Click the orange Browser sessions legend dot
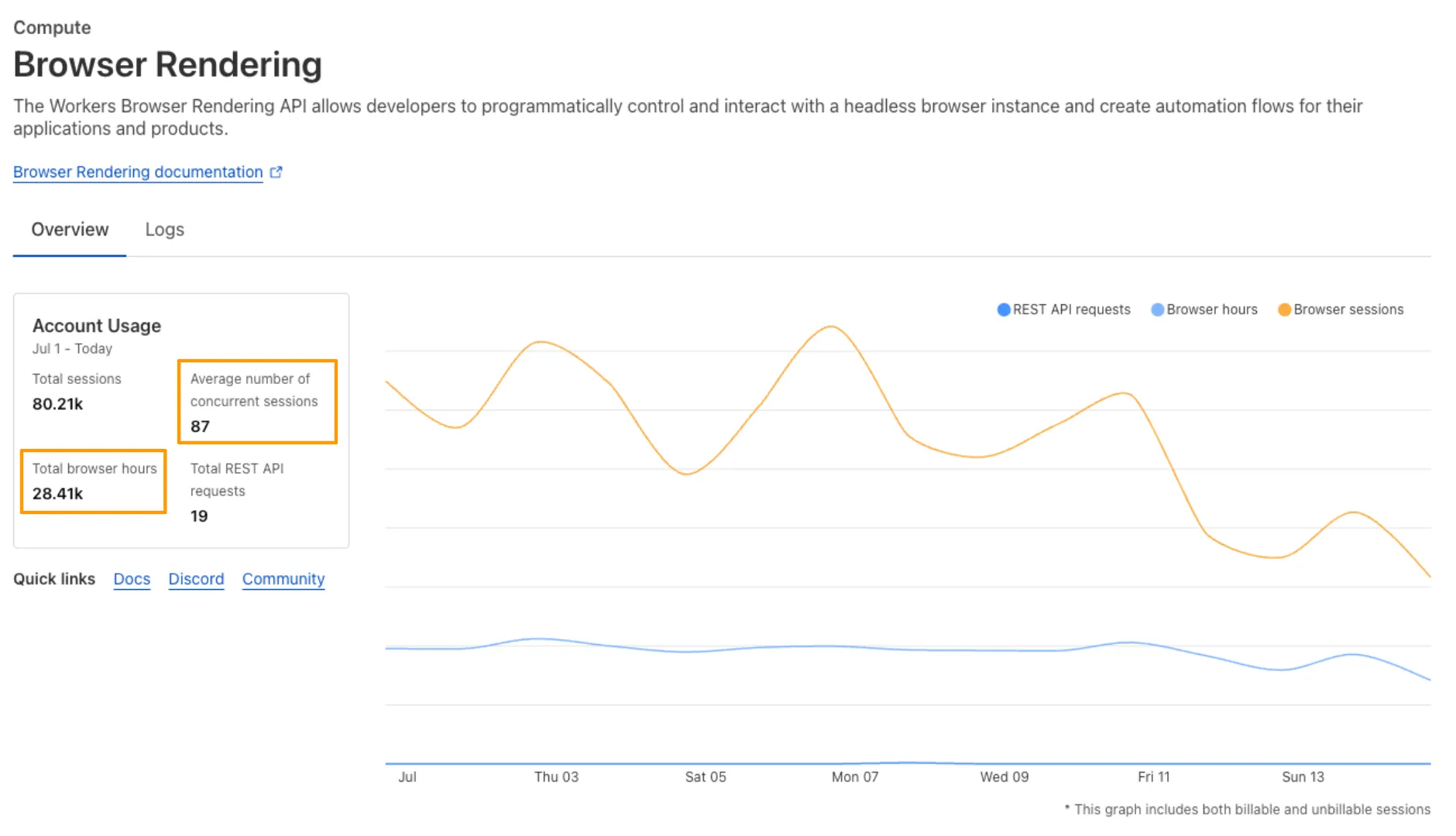 1284,309
